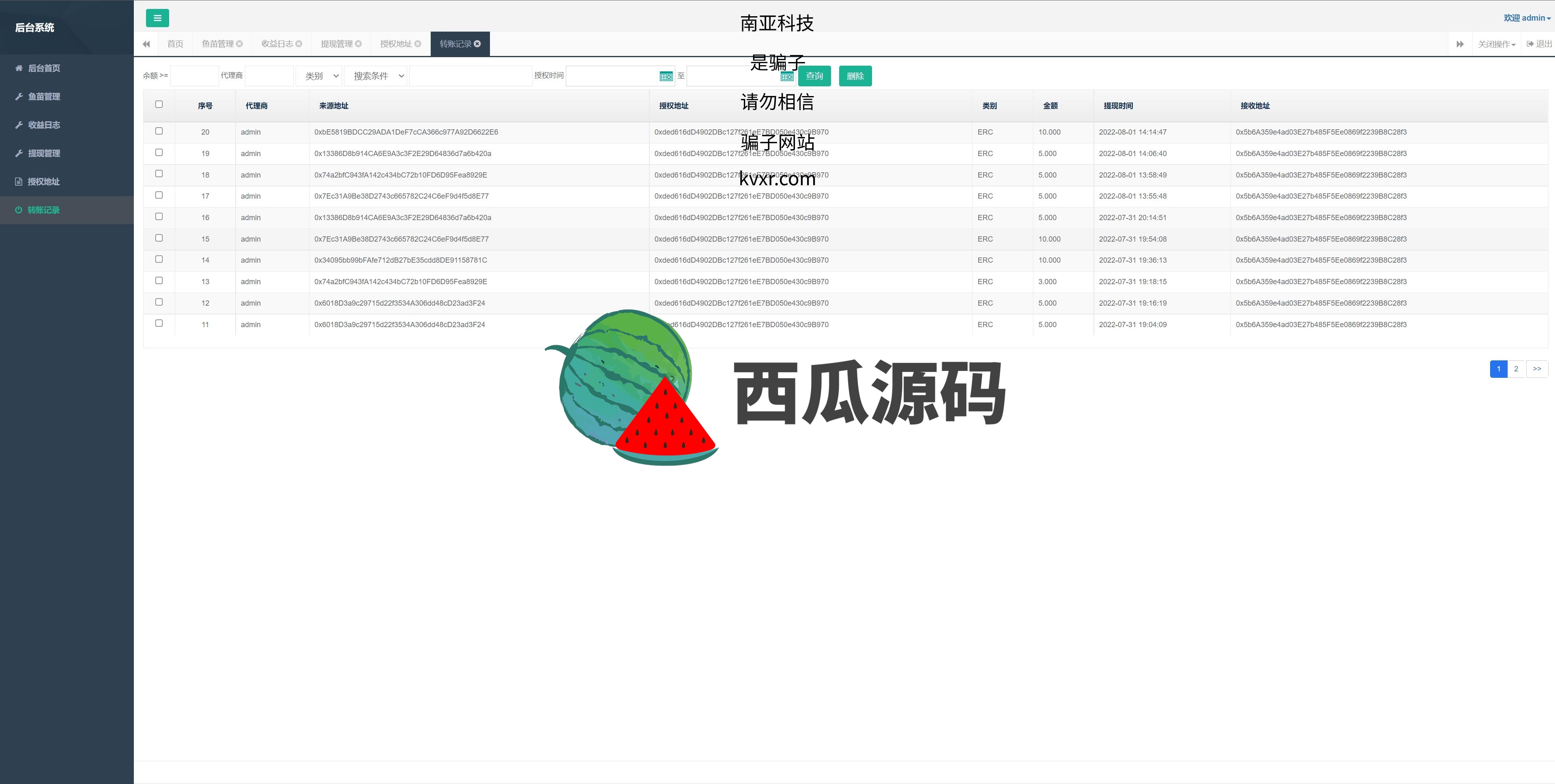Screen dimensions: 1555x784
Task: Open the start date calendar picker icon
Action: pyautogui.click(x=666, y=76)
